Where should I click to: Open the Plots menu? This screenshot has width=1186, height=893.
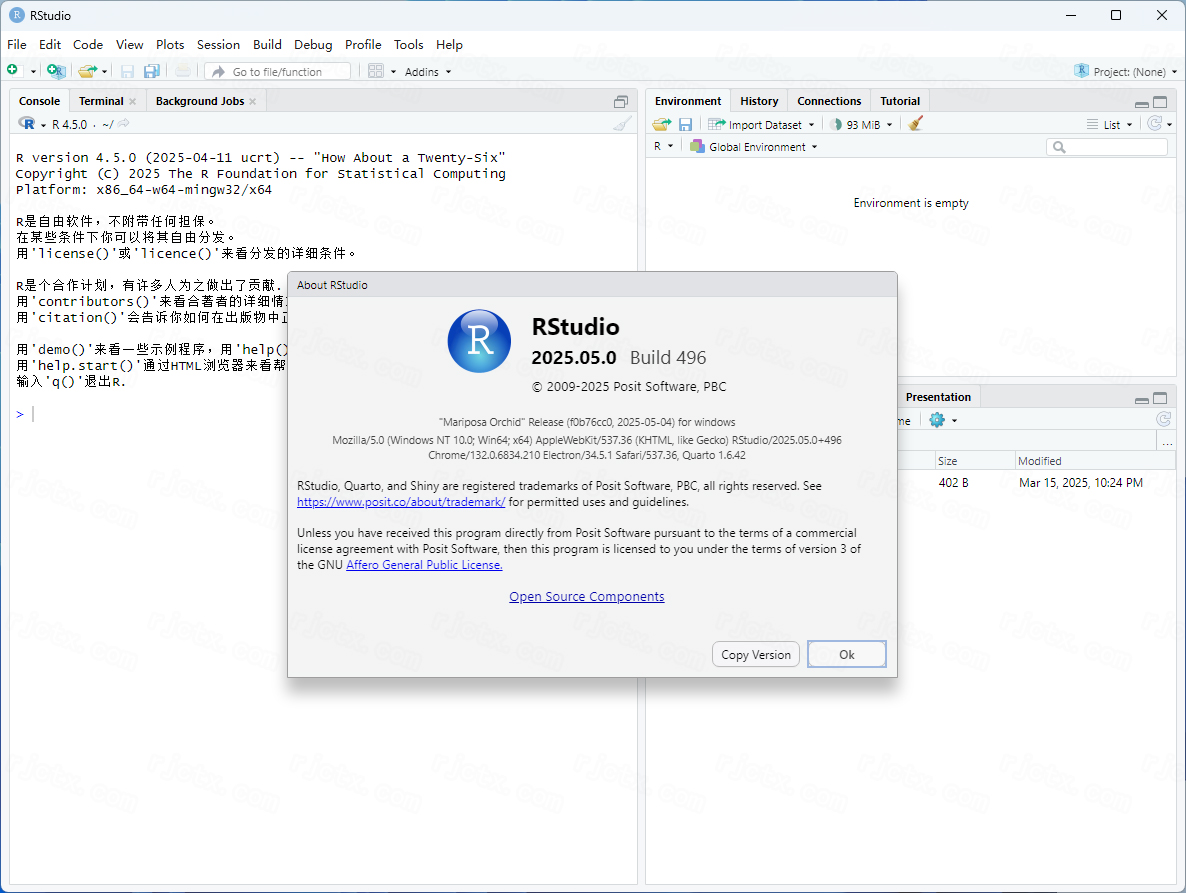click(x=170, y=45)
